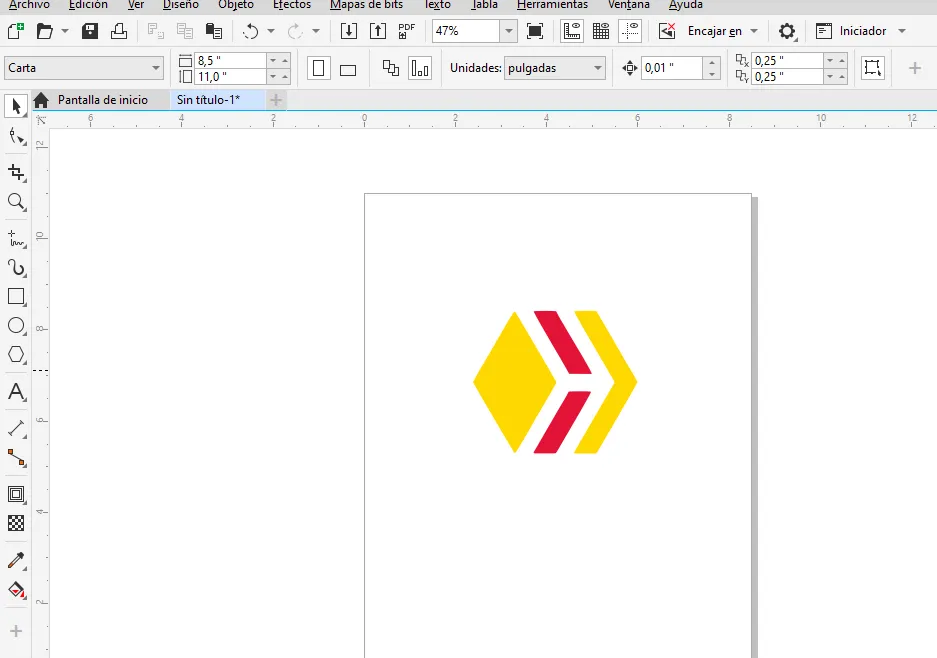
Task: Open Edición menu
Action: click(x=88, y=5)
